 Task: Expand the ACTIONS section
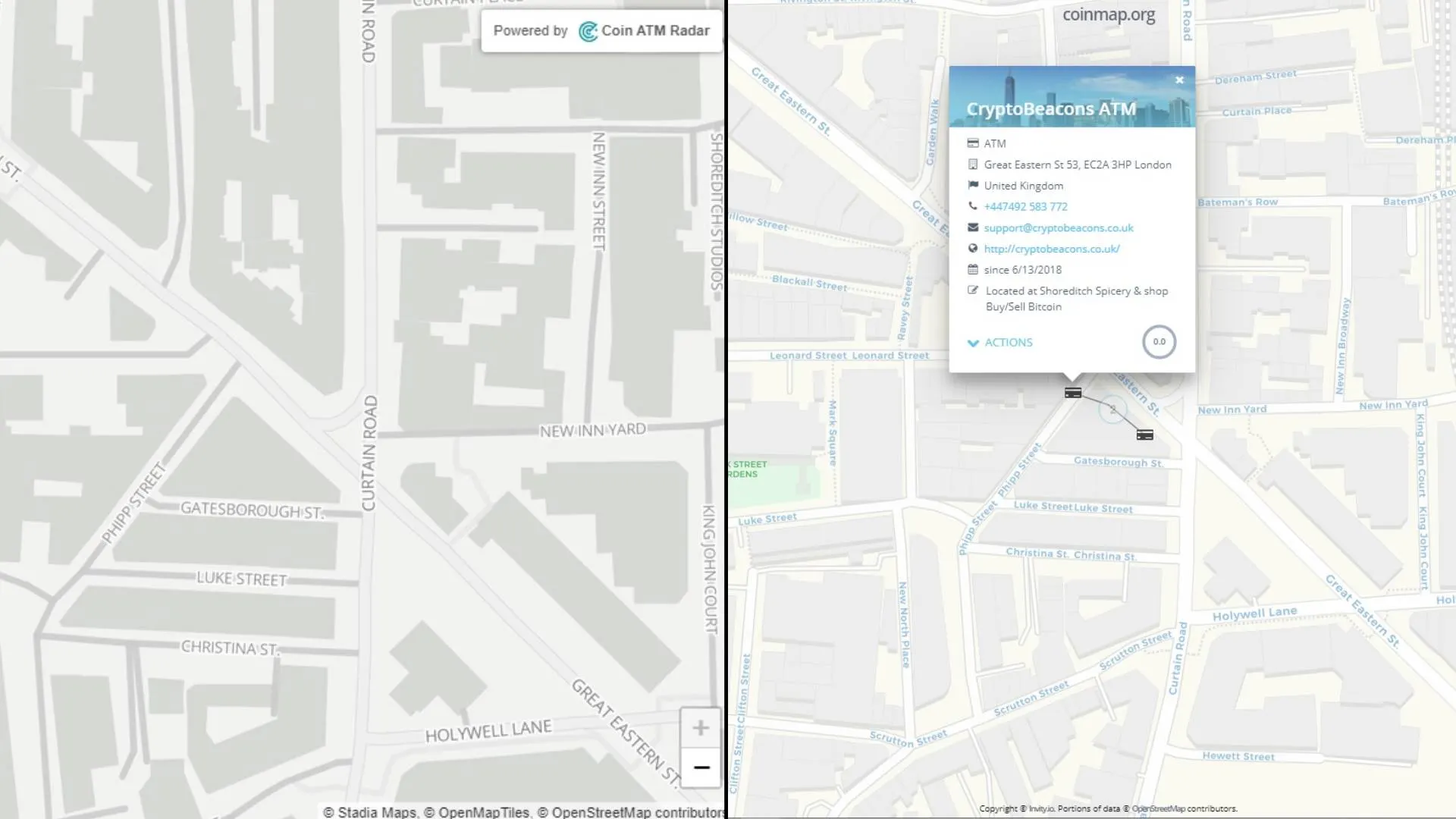999,342
